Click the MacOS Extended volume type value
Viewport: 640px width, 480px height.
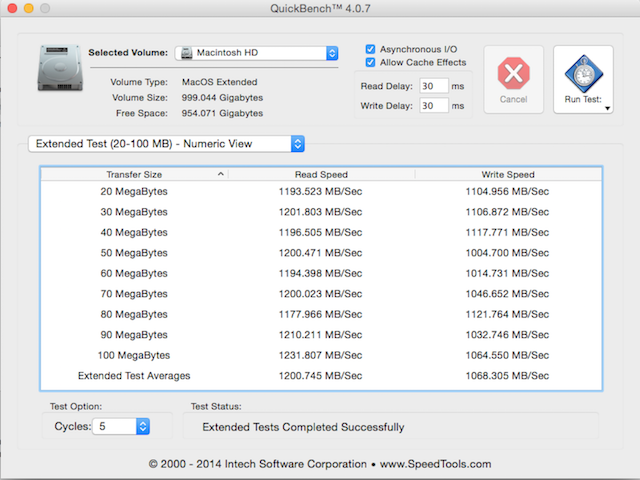click(220, 82)
